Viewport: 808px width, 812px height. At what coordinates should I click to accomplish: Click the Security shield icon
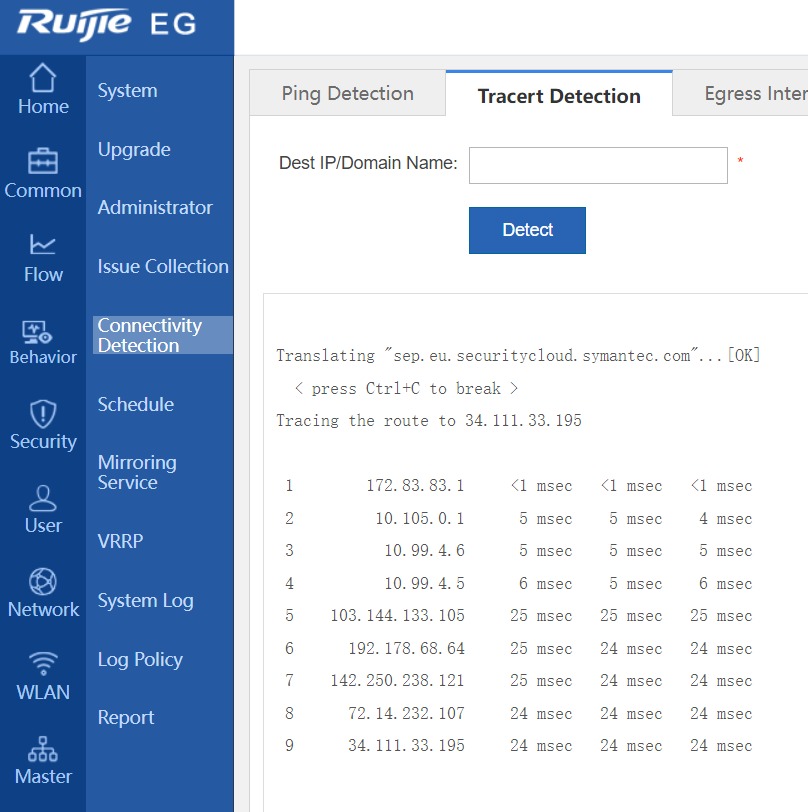42,413
